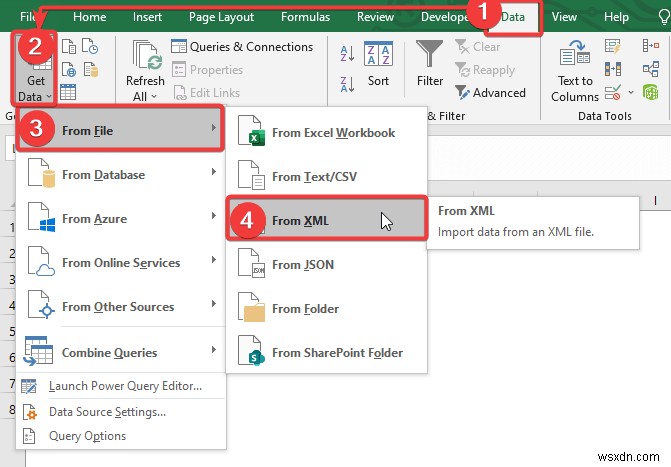The height and width of the screenshot is (467, 671).
Task: Expand the From Azure submenu arrow
Action: [x=214, y=216]
